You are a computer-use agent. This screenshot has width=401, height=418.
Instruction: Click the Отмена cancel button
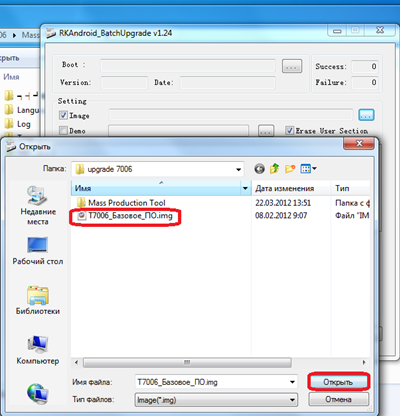tap(338, 399)
